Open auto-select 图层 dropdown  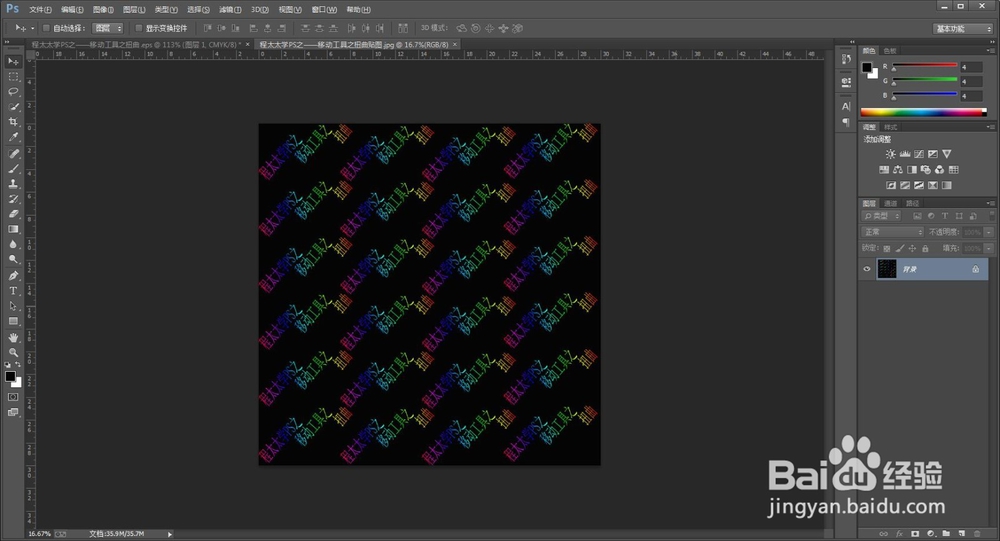coord(108,28)
